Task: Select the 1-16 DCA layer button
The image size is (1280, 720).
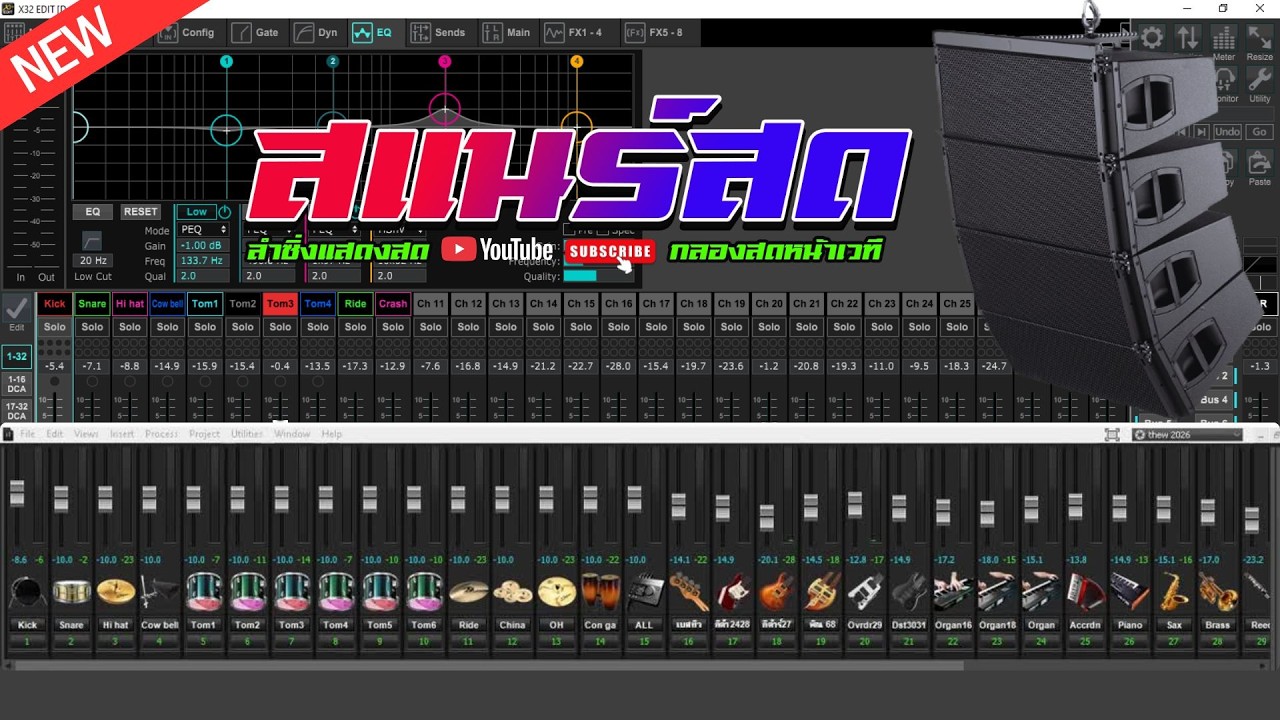Action: point(17,384)
